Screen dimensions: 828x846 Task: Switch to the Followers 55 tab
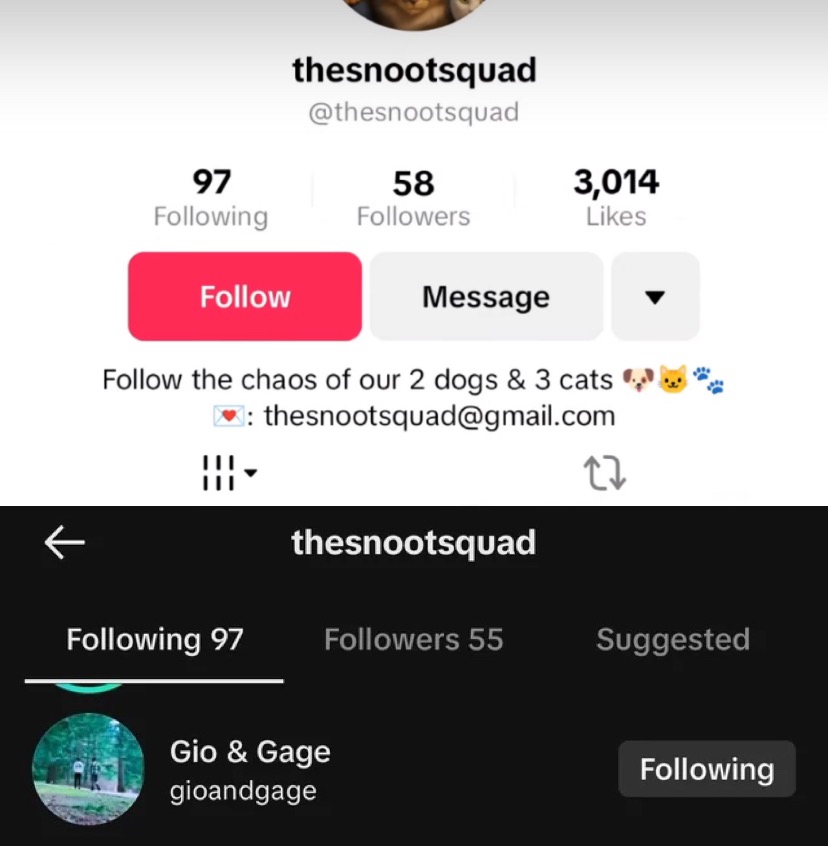(x=414, y=639)
